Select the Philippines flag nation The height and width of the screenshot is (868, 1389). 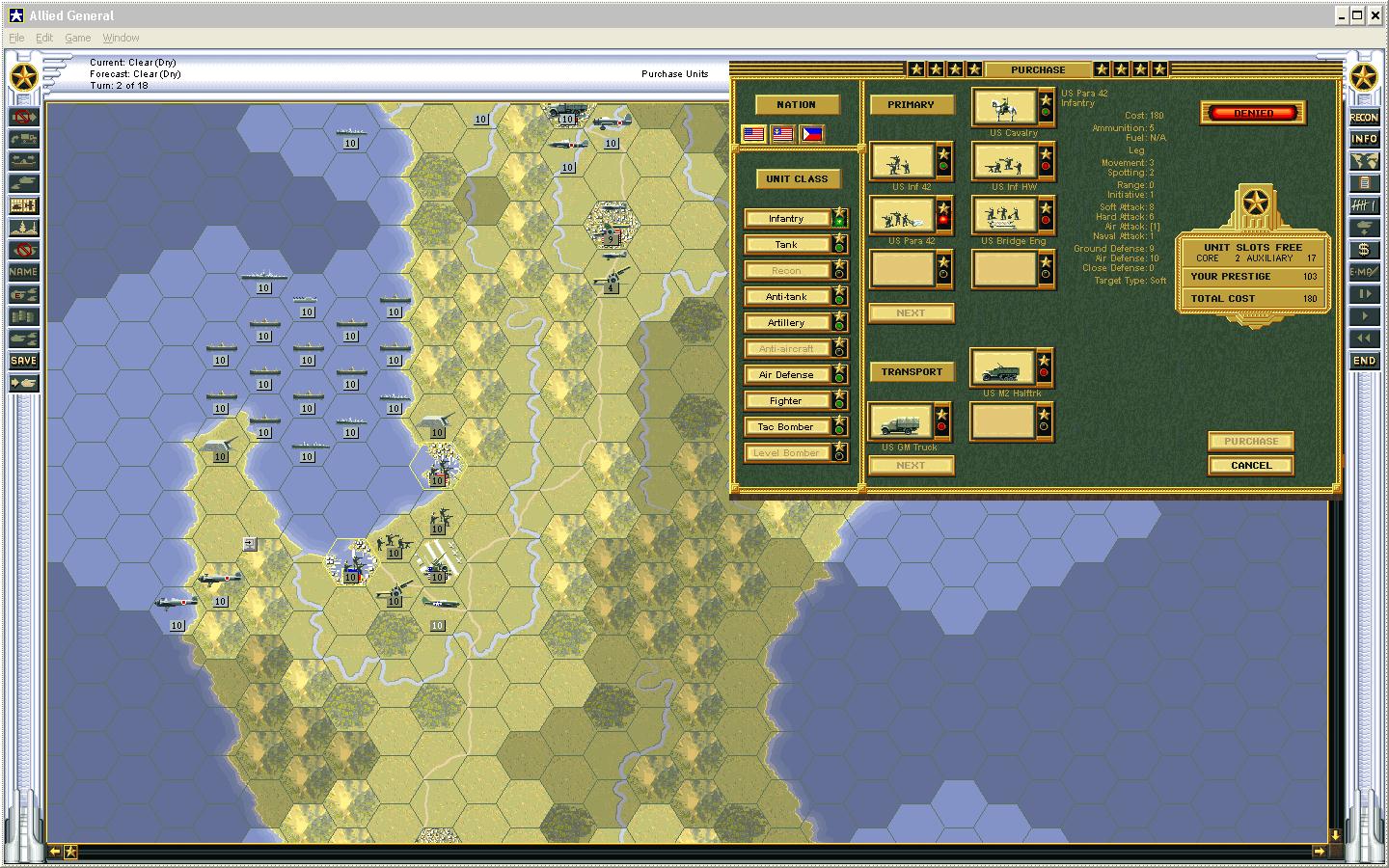pos(812,134)
